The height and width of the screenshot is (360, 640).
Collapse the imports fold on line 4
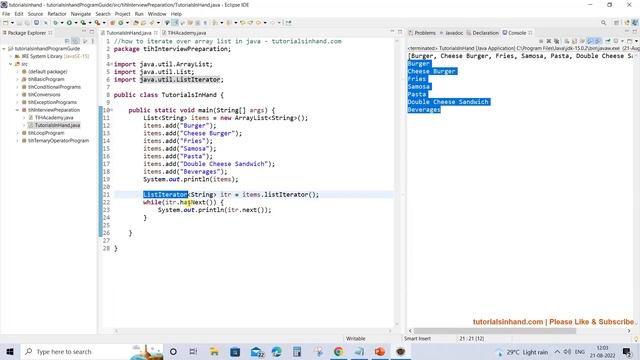pos(111,64)
